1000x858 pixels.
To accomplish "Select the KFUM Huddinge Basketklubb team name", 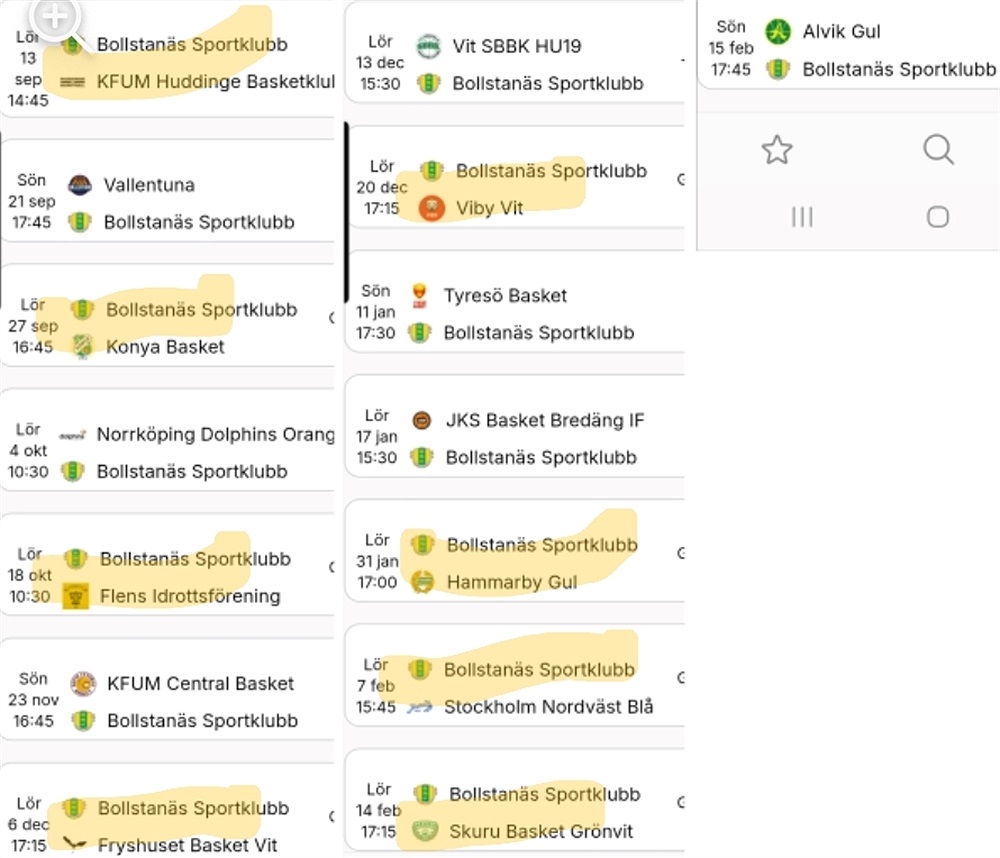I will pyautogui.click(x=216, y=82).
